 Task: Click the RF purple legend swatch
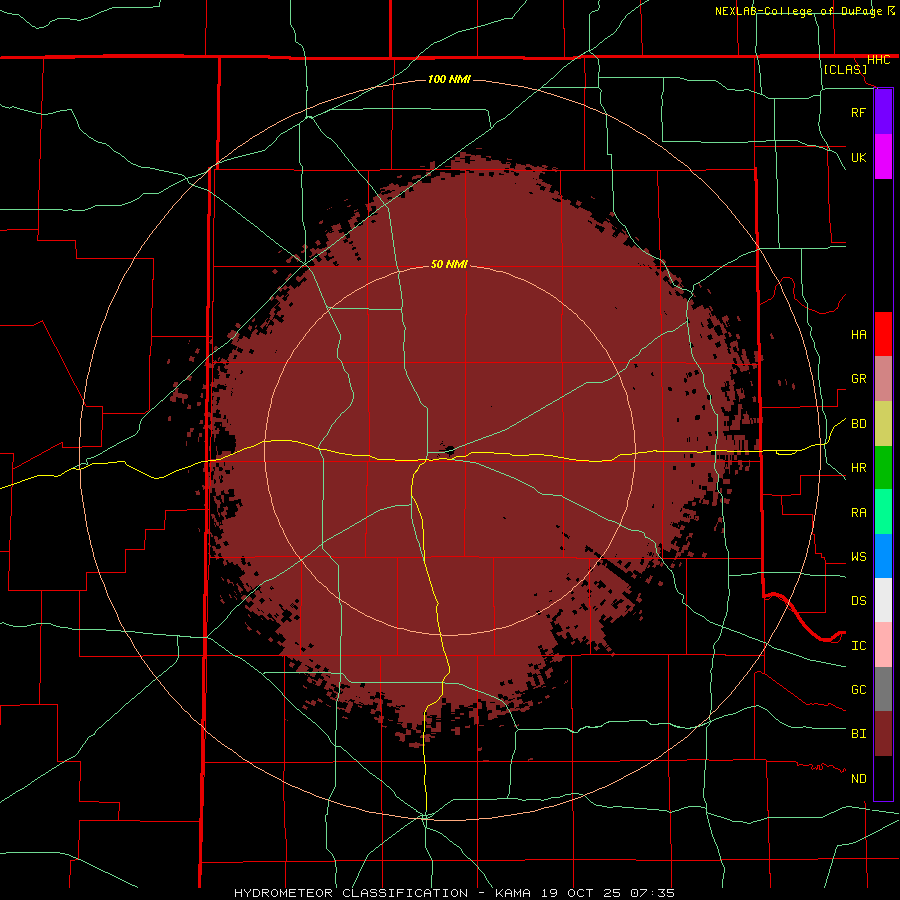(x=883, y=112)
